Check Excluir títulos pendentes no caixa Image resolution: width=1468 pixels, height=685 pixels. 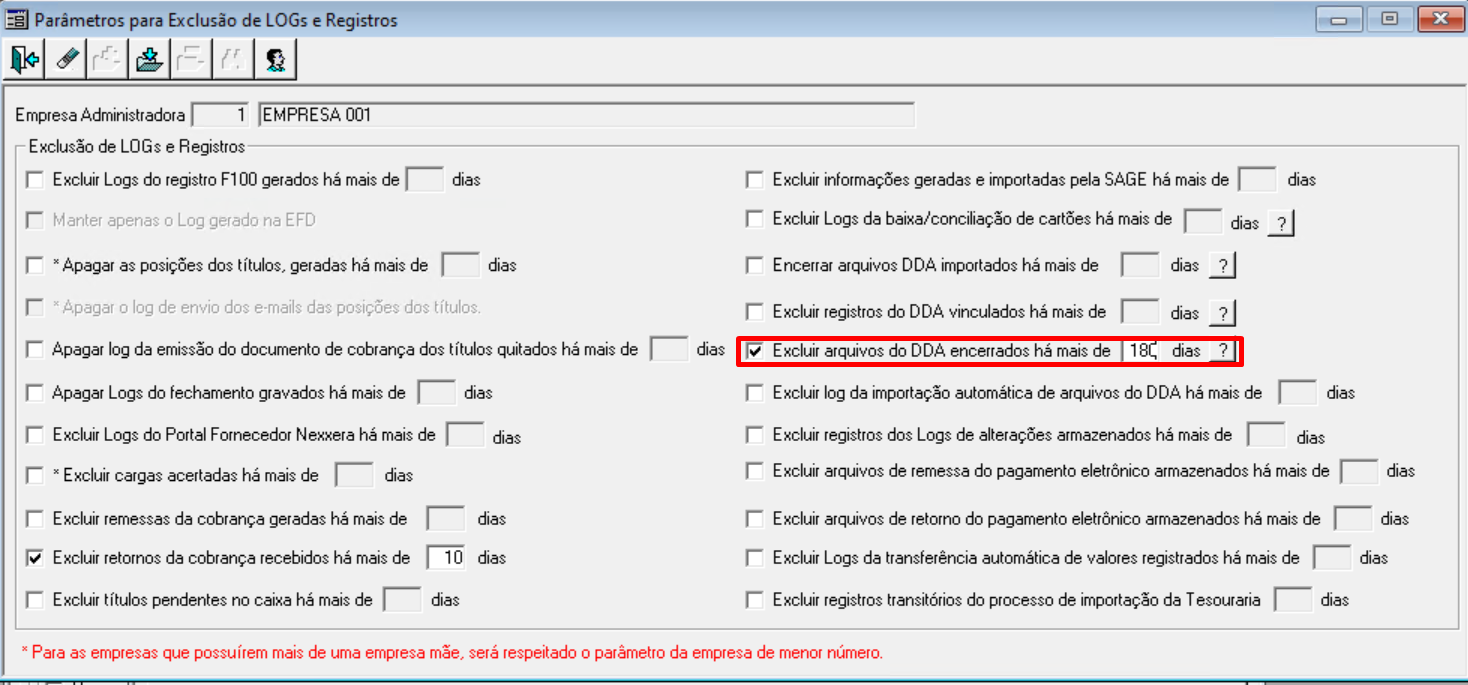[35, 600]
